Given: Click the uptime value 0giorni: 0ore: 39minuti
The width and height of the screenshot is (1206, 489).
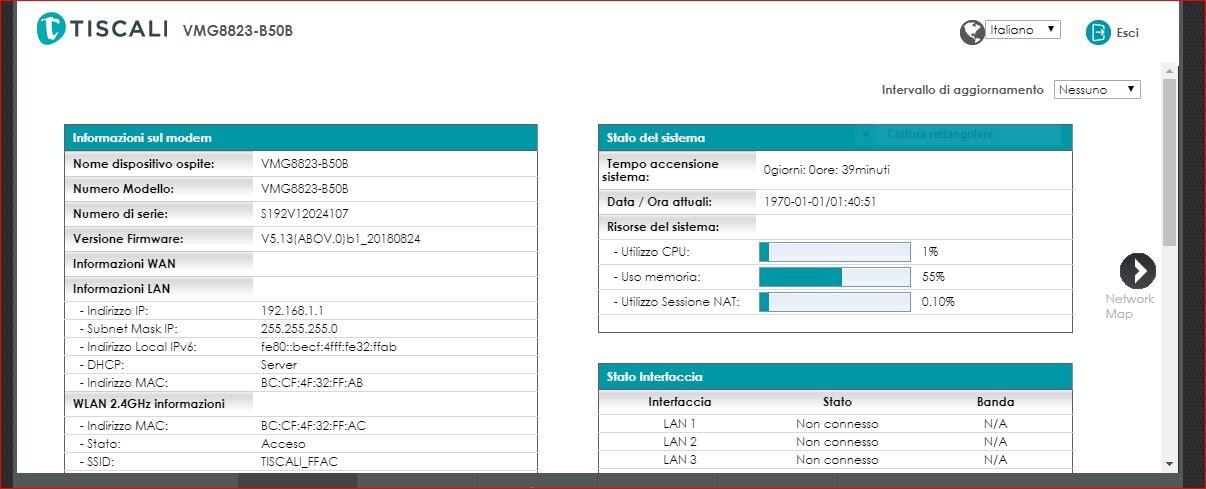Looking at the screenshot, I should [826, 169].
